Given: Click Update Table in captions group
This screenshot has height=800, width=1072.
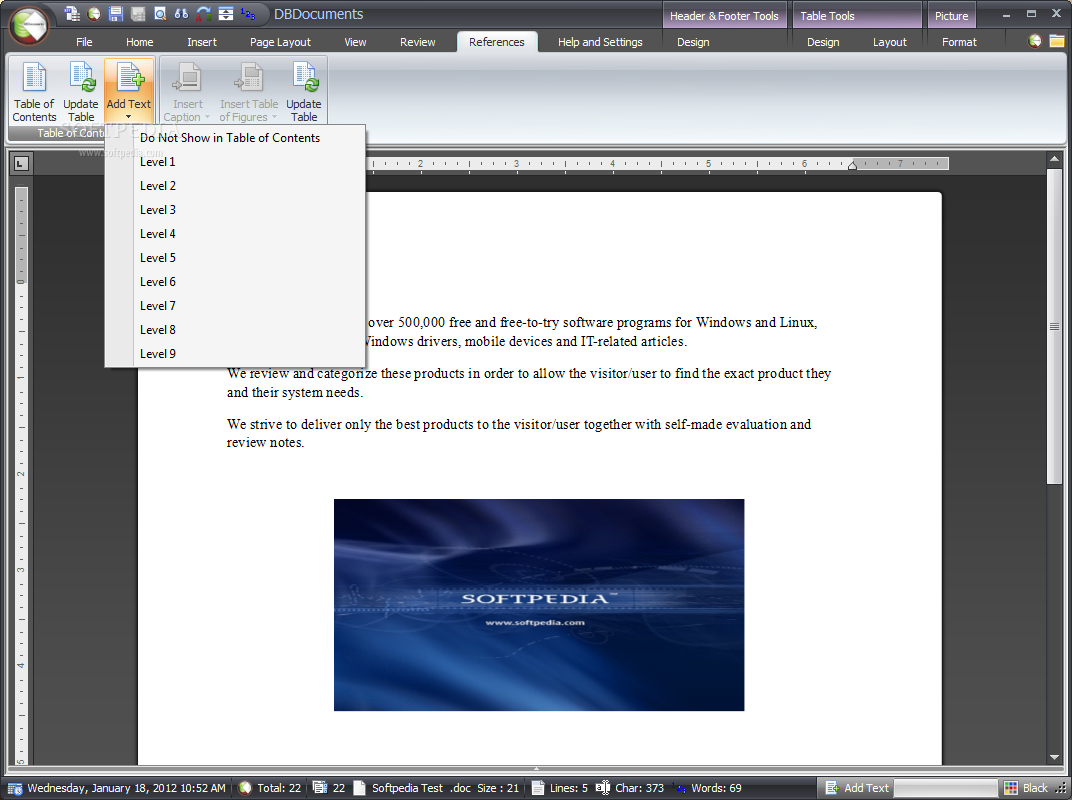Looking at the screenshot, I should 304,92.
